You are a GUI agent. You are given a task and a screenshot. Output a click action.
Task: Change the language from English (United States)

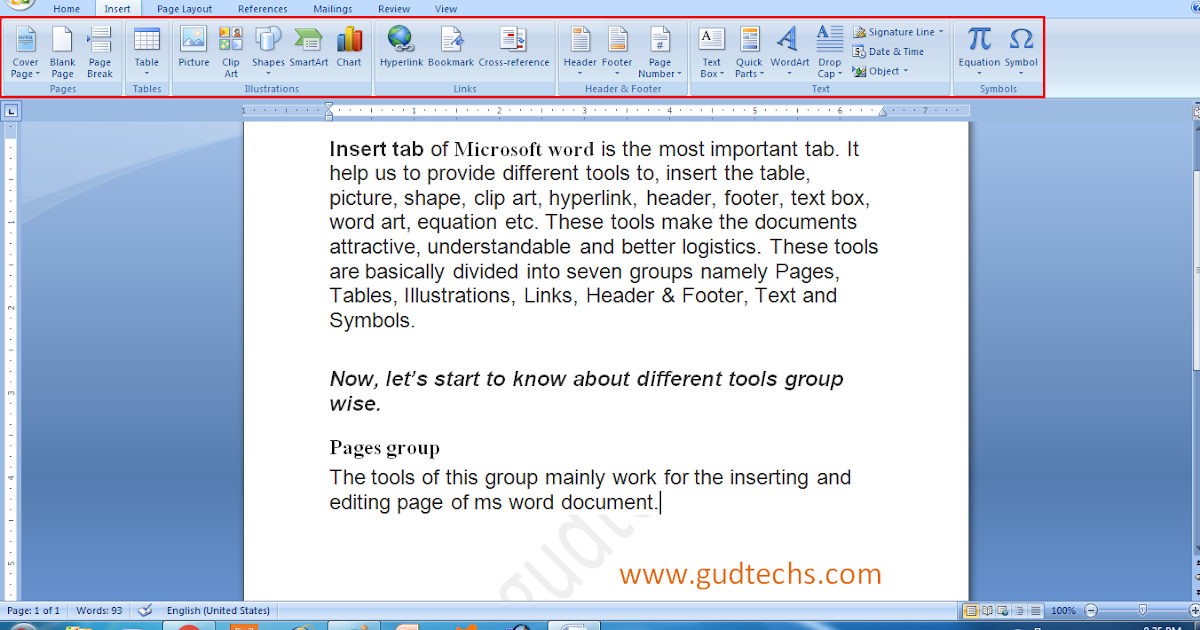pos(217,610)
